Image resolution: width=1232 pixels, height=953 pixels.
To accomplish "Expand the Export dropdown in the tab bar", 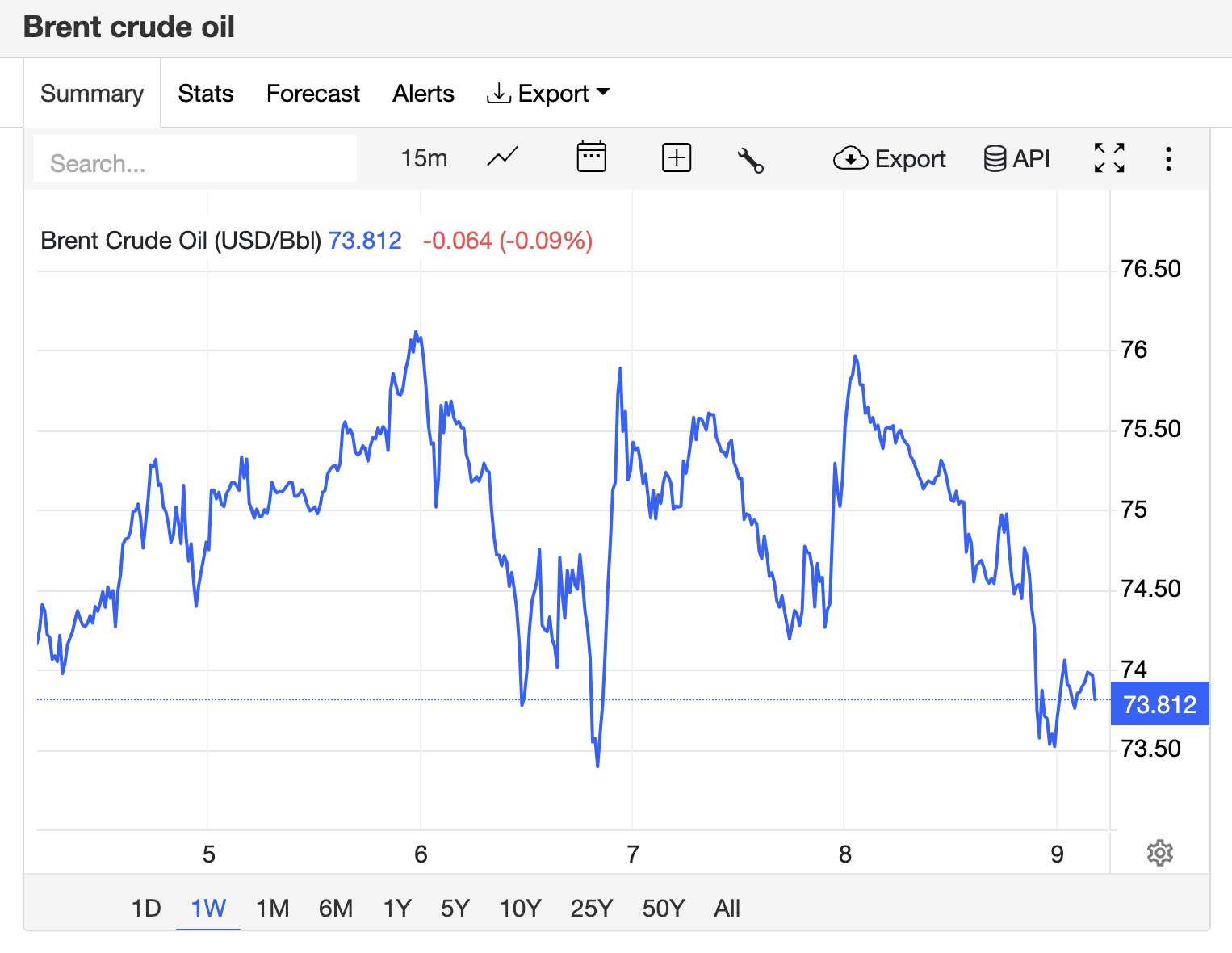I will click(548, 94).
